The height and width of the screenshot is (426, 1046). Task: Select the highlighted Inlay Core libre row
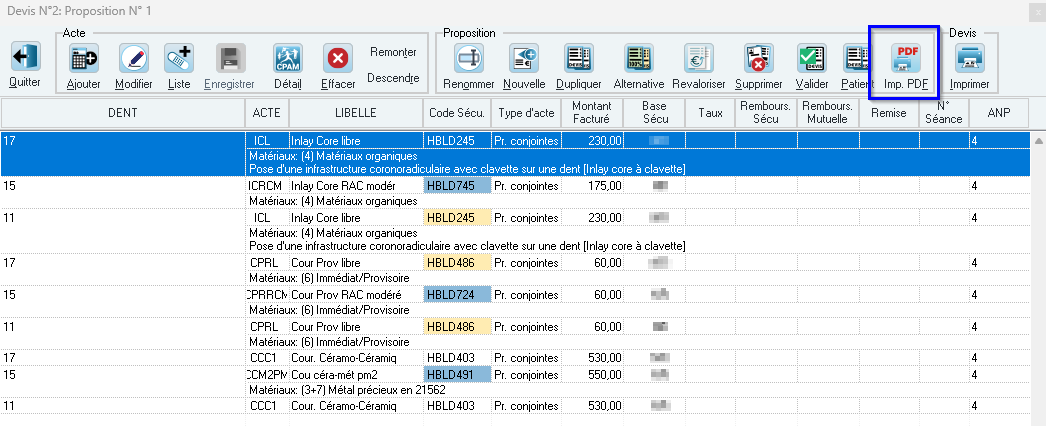[x=515, y=154]
